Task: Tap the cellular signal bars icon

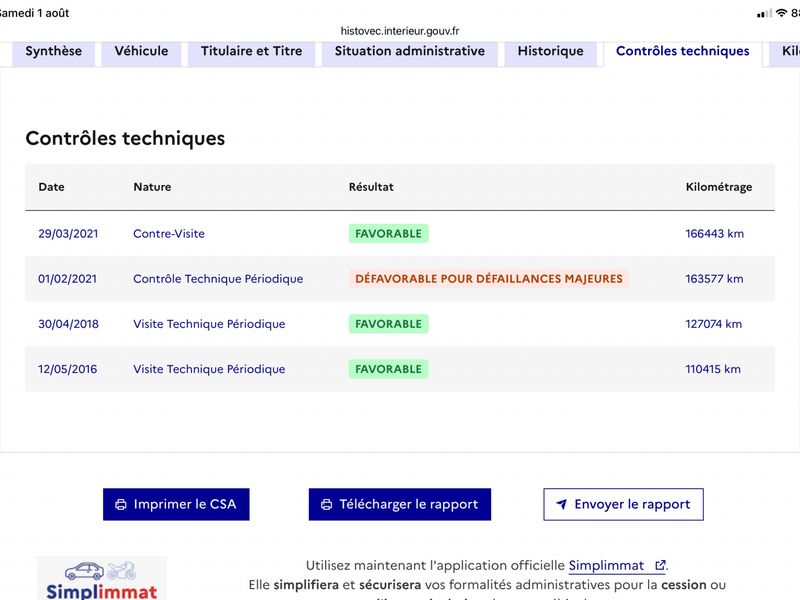Action: 764,14
